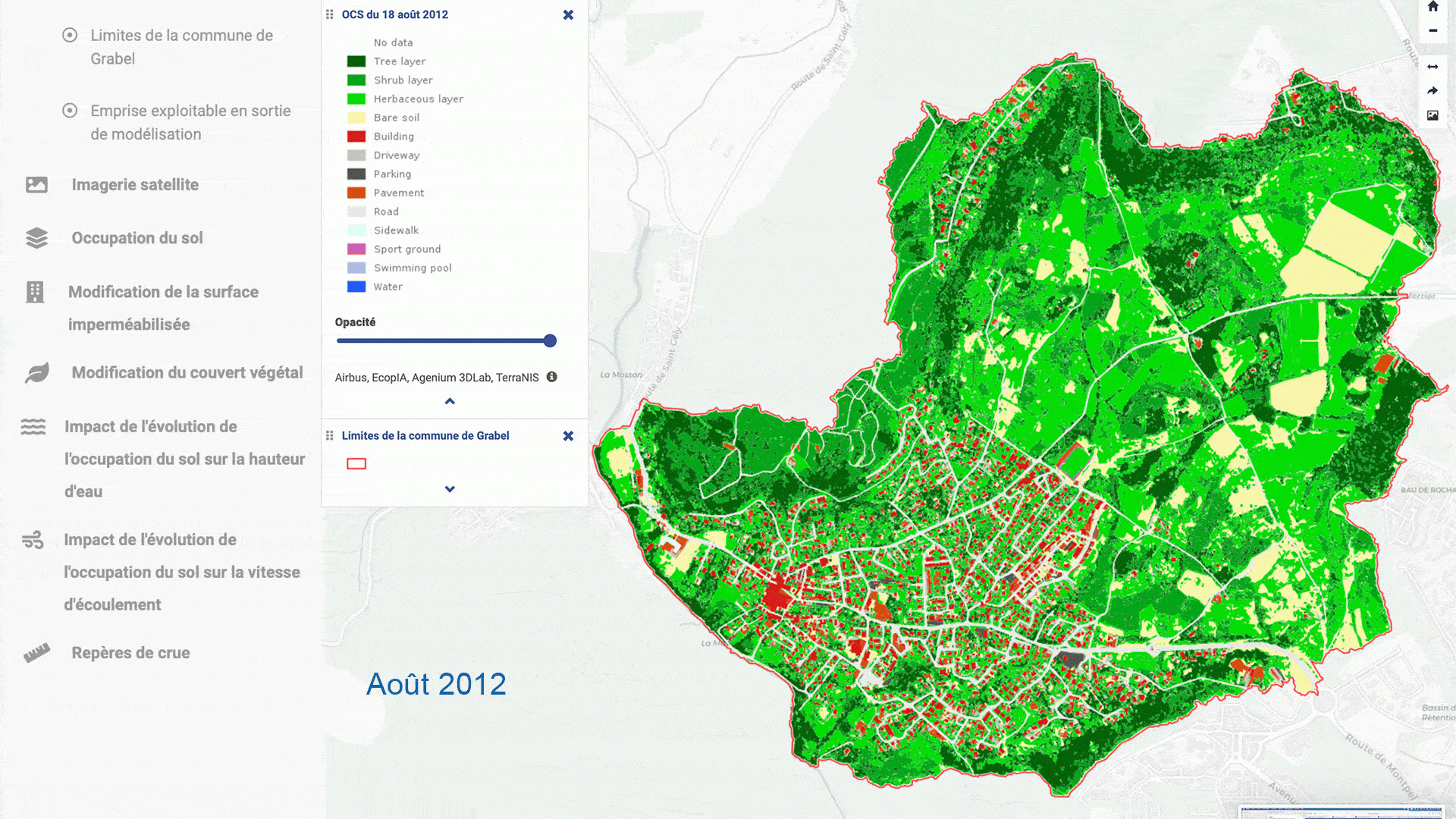Open Modification de la surface imperméabilisée
Screen dimensions: 1456x819
36,292
